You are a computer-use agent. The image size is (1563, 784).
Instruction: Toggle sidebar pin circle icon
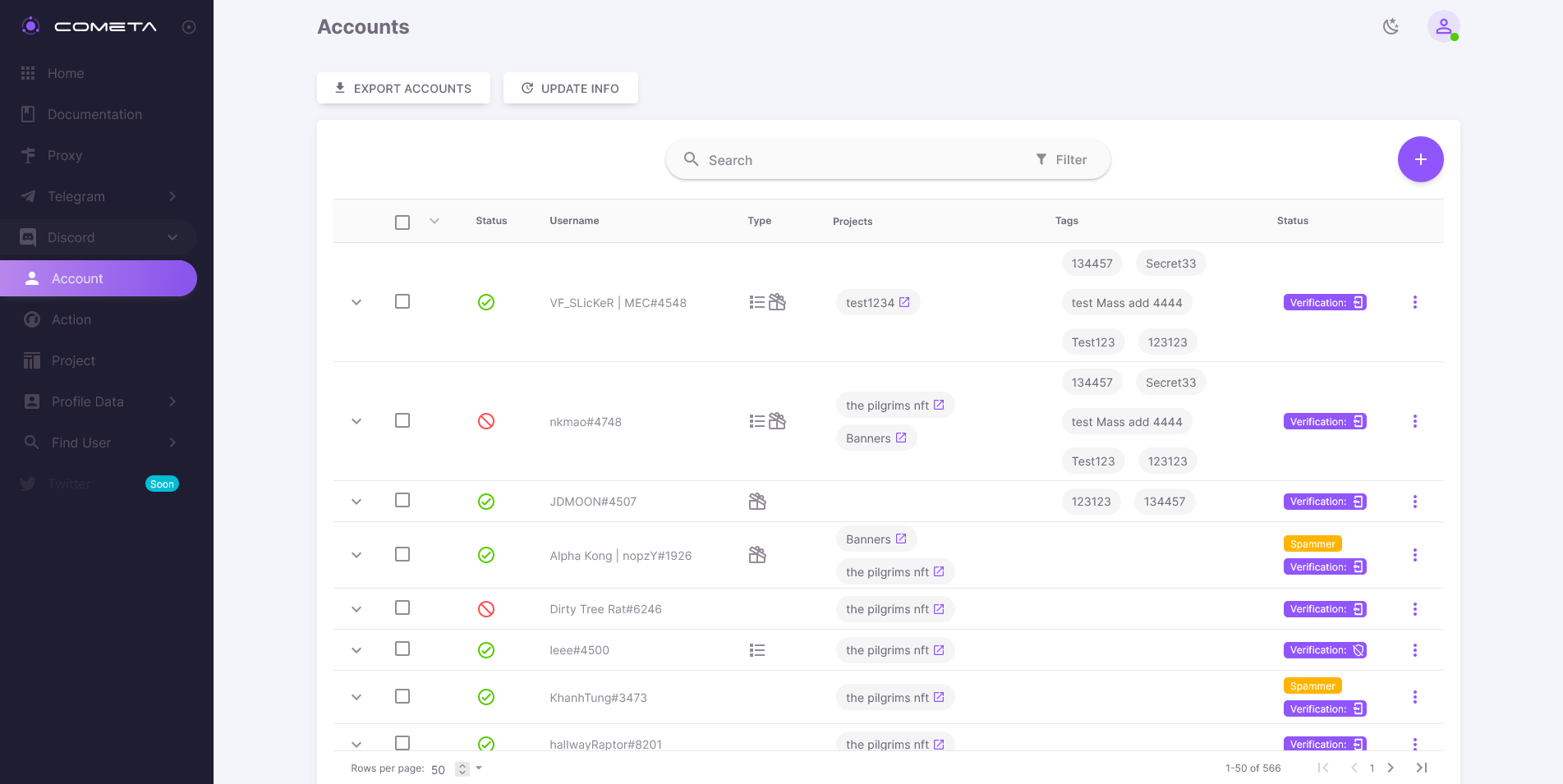pos(189,27)
